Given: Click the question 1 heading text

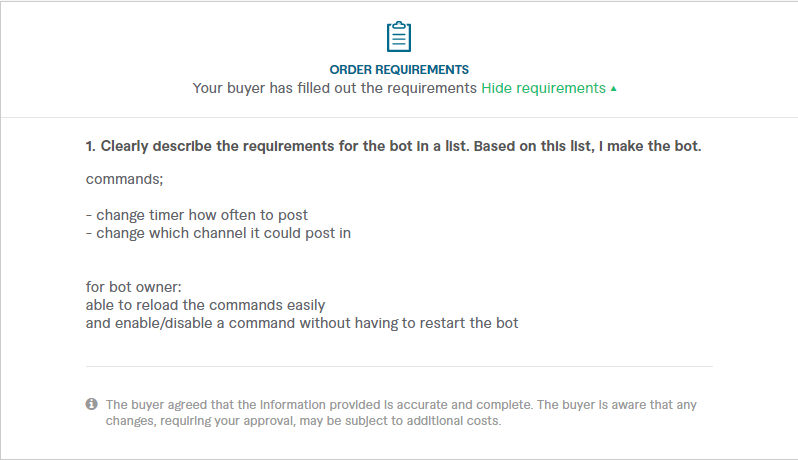Looking at the screenshot, I should [393, 147].
